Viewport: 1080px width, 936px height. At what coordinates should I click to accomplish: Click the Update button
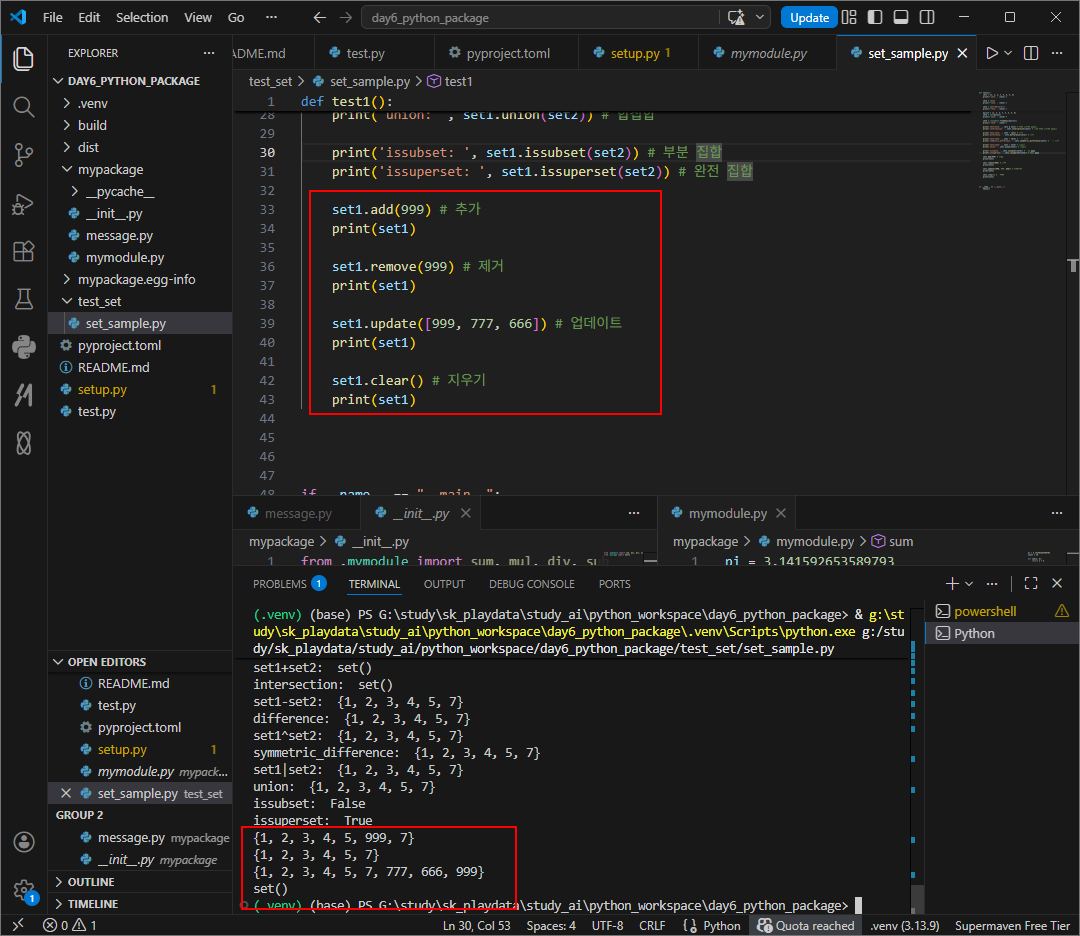pyautogui.click(x=809, y=17)
